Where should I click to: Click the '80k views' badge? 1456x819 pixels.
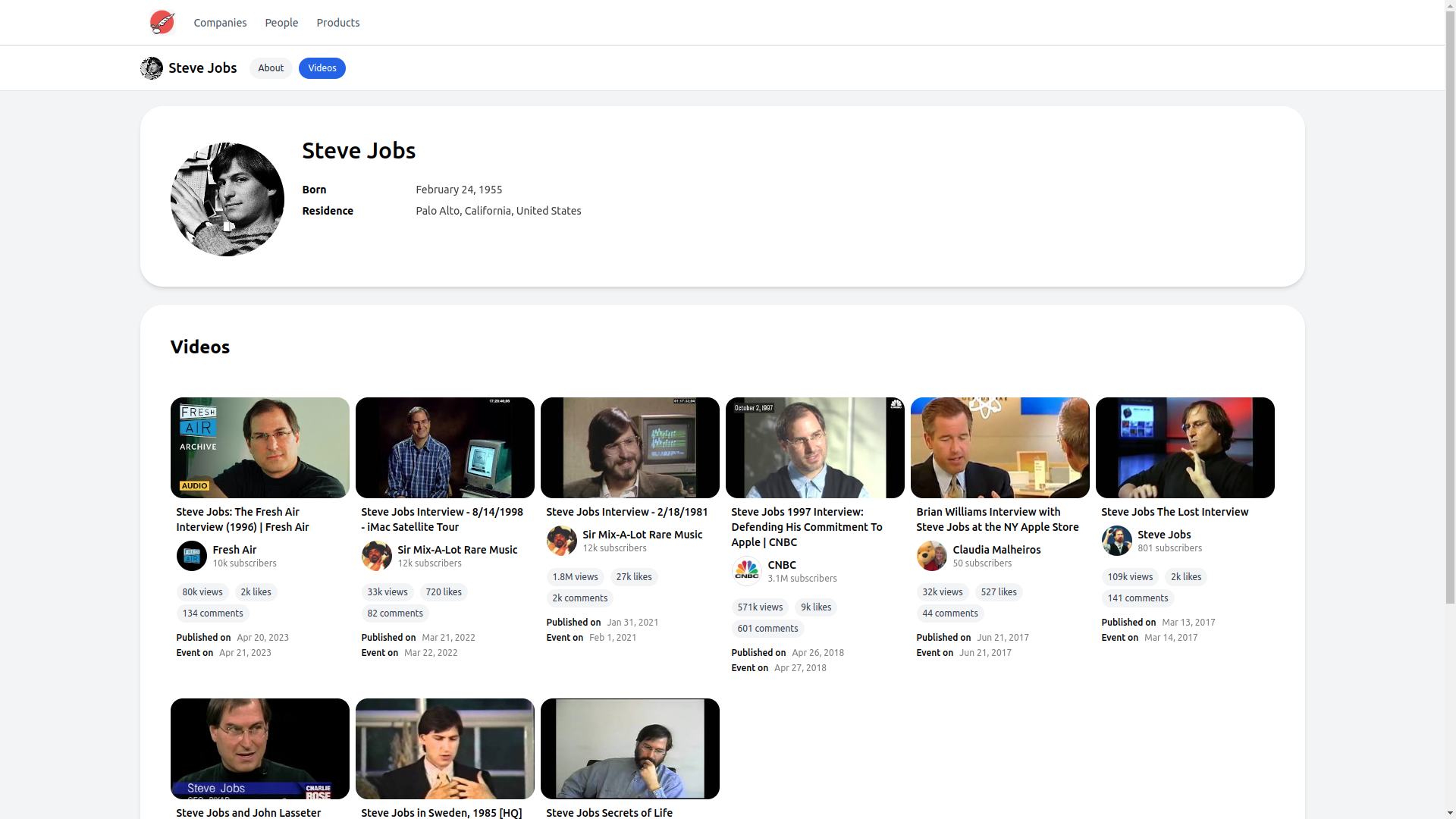202,592
